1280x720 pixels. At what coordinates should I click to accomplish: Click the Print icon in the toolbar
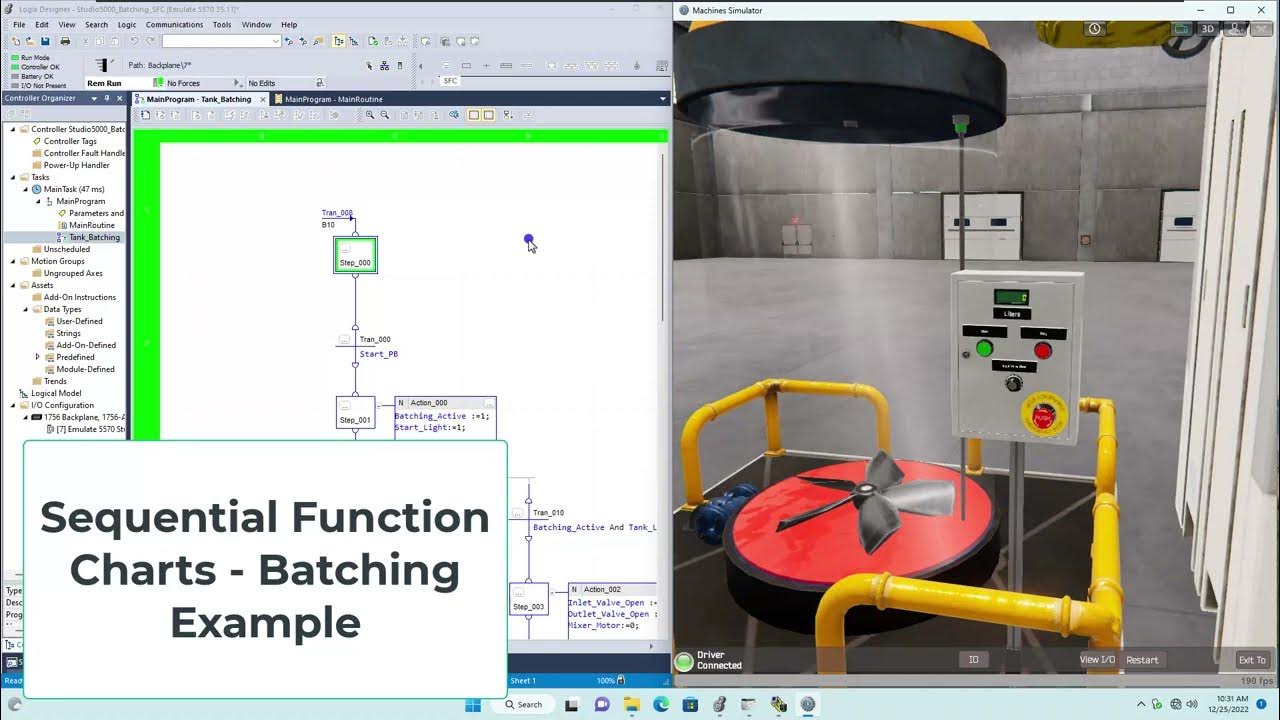tap(65, 41)
